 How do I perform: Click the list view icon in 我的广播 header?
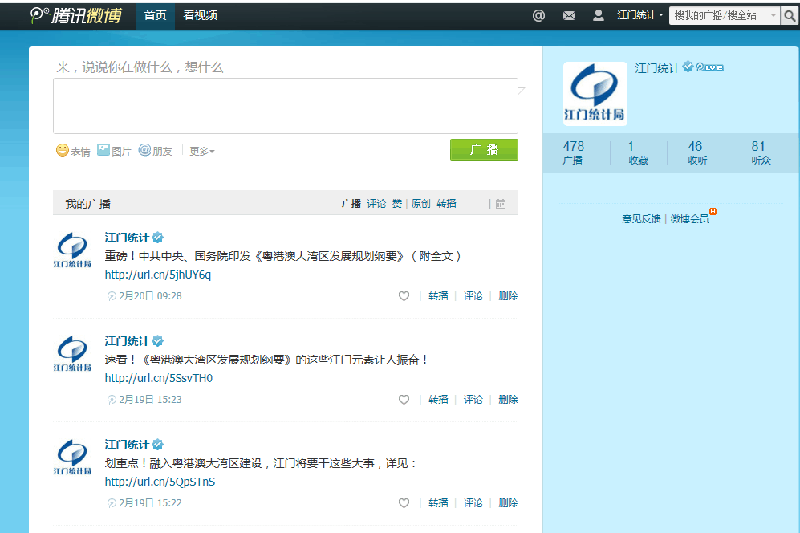pos(501,204)
